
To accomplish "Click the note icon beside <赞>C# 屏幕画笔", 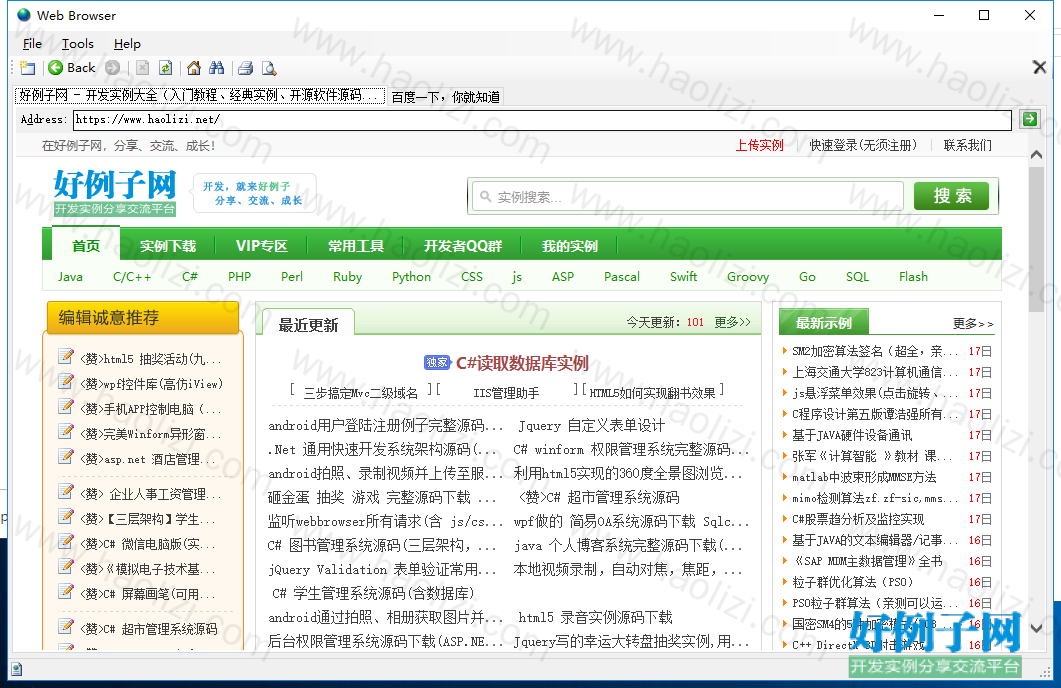I will (x=66, y=592).
